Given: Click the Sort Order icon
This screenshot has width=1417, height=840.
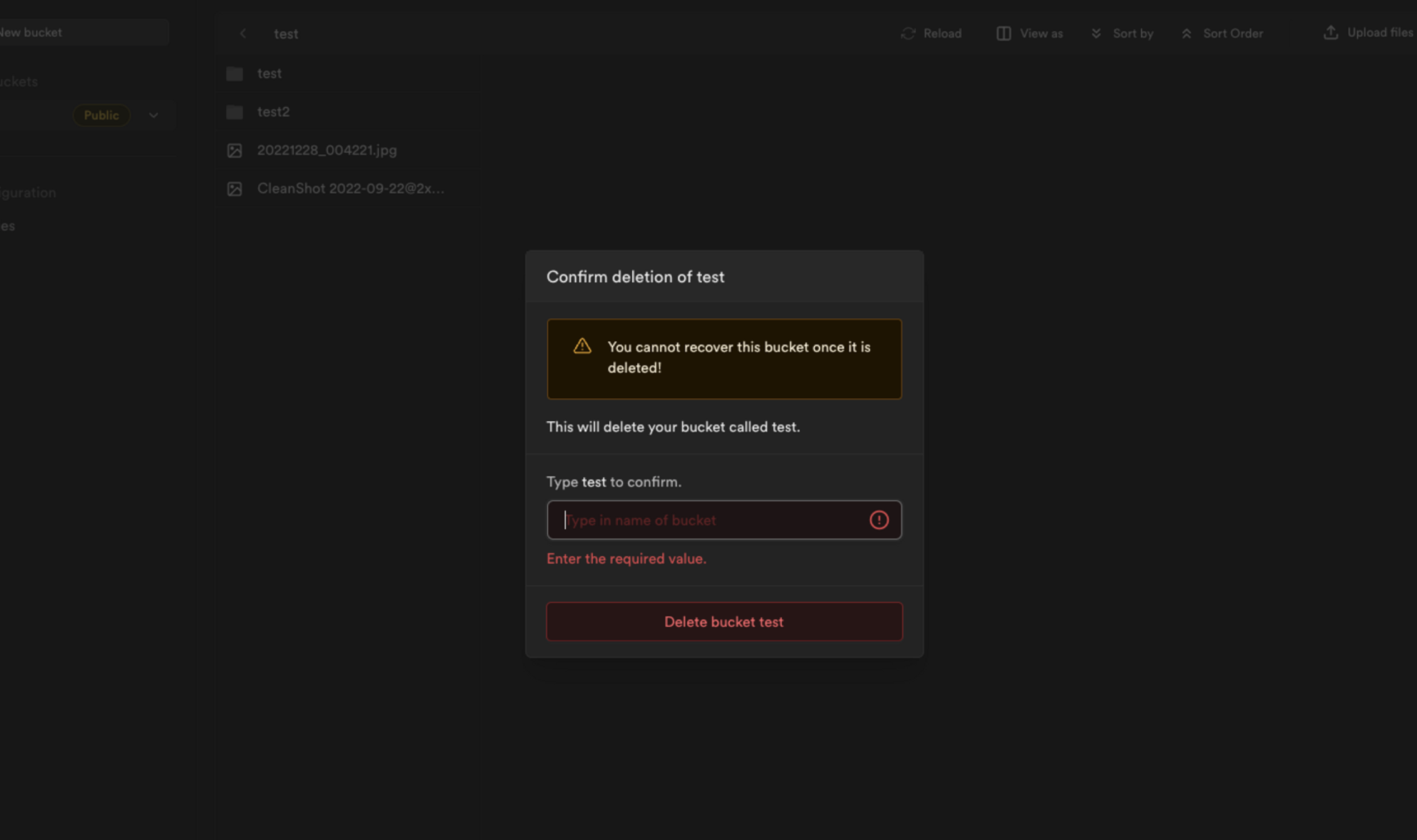Looking at the screenshot, I should tap(1187, 33).
